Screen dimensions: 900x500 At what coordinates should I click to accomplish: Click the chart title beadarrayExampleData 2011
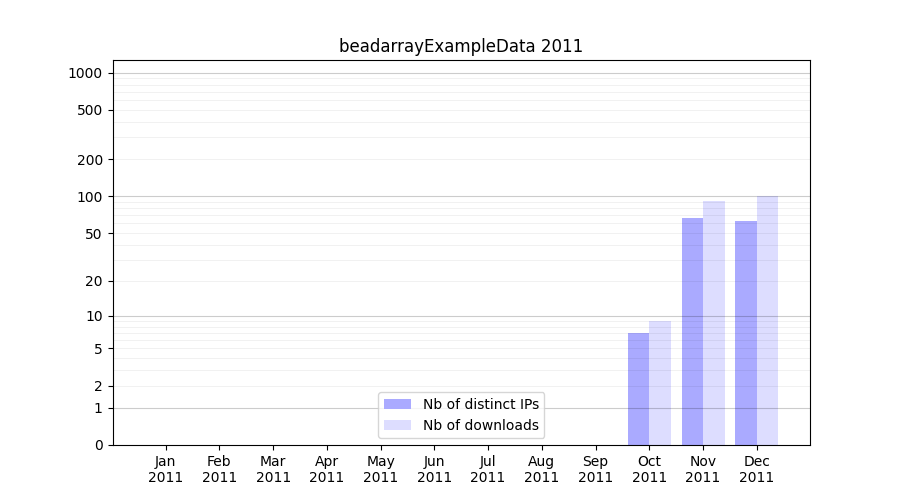(x=460, y=46)
